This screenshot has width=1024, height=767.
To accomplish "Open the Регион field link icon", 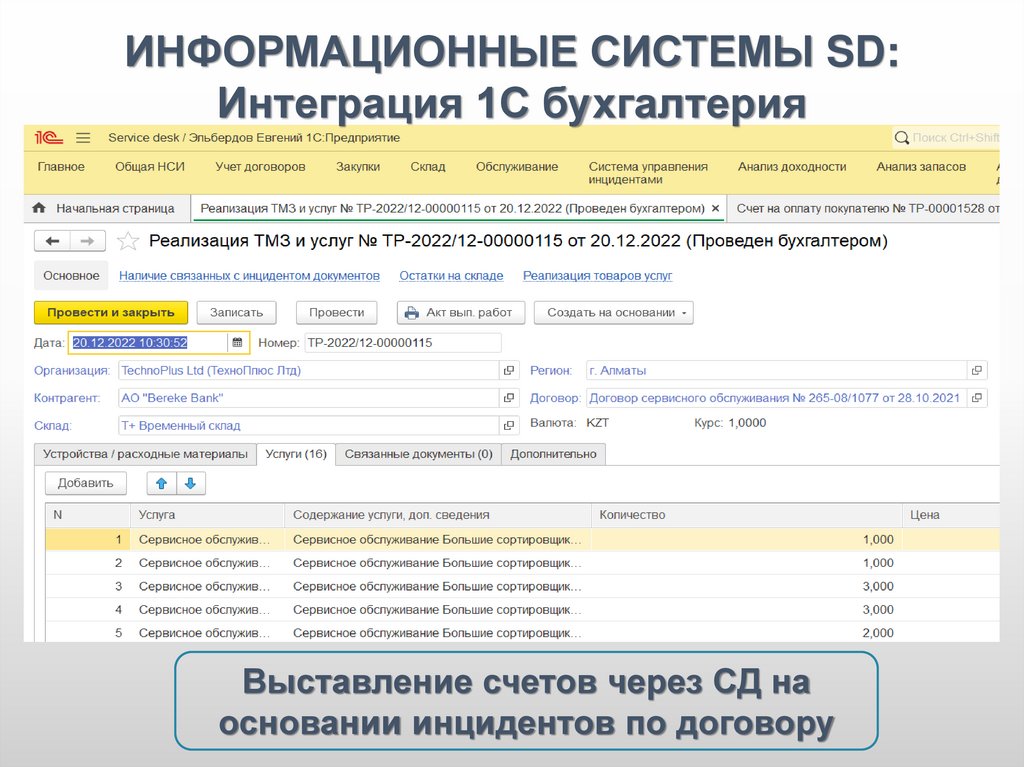I will 977,370.
